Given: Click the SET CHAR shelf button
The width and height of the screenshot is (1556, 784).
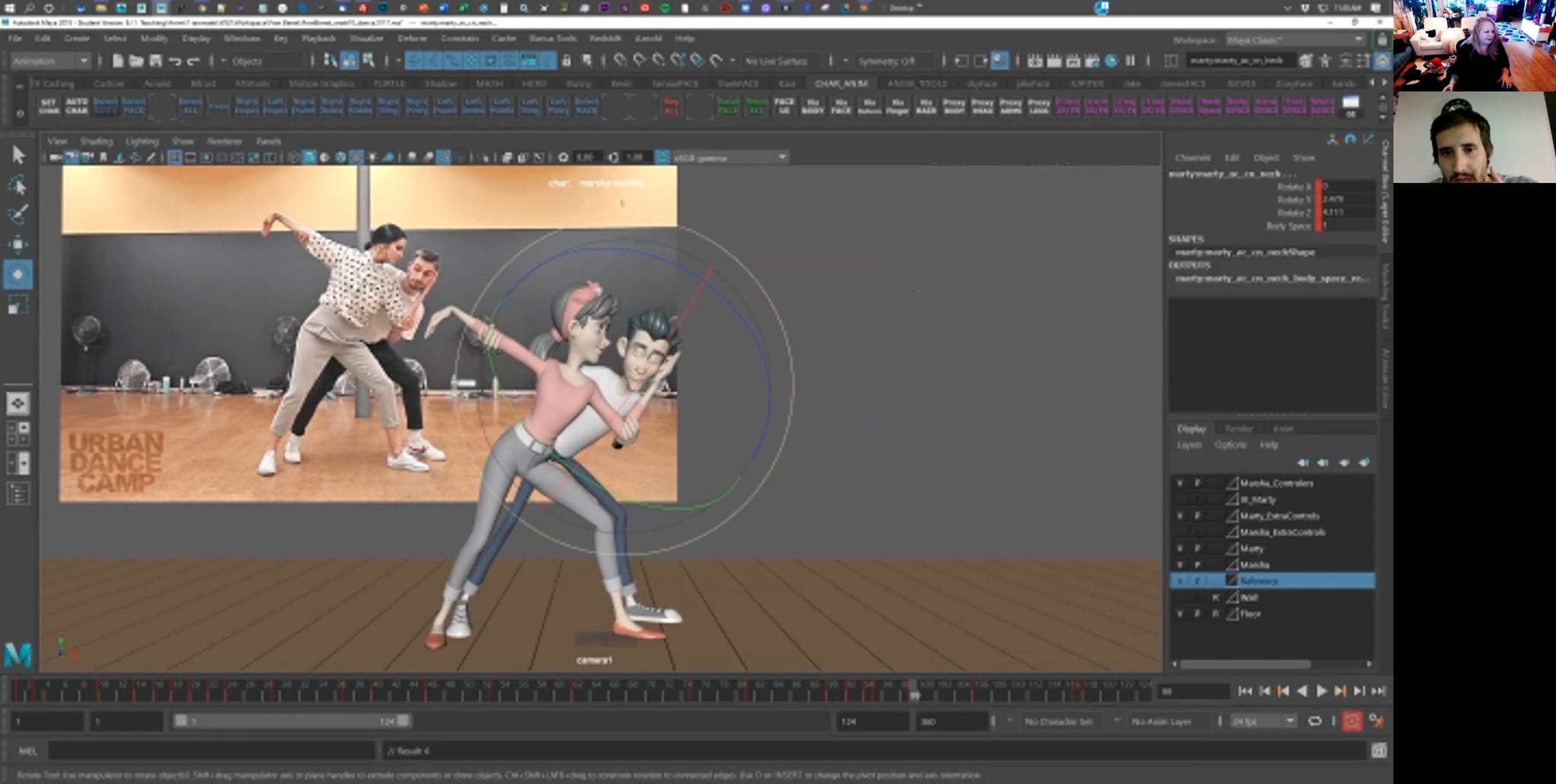Looking at the screenshot, I should pos(49,106).
